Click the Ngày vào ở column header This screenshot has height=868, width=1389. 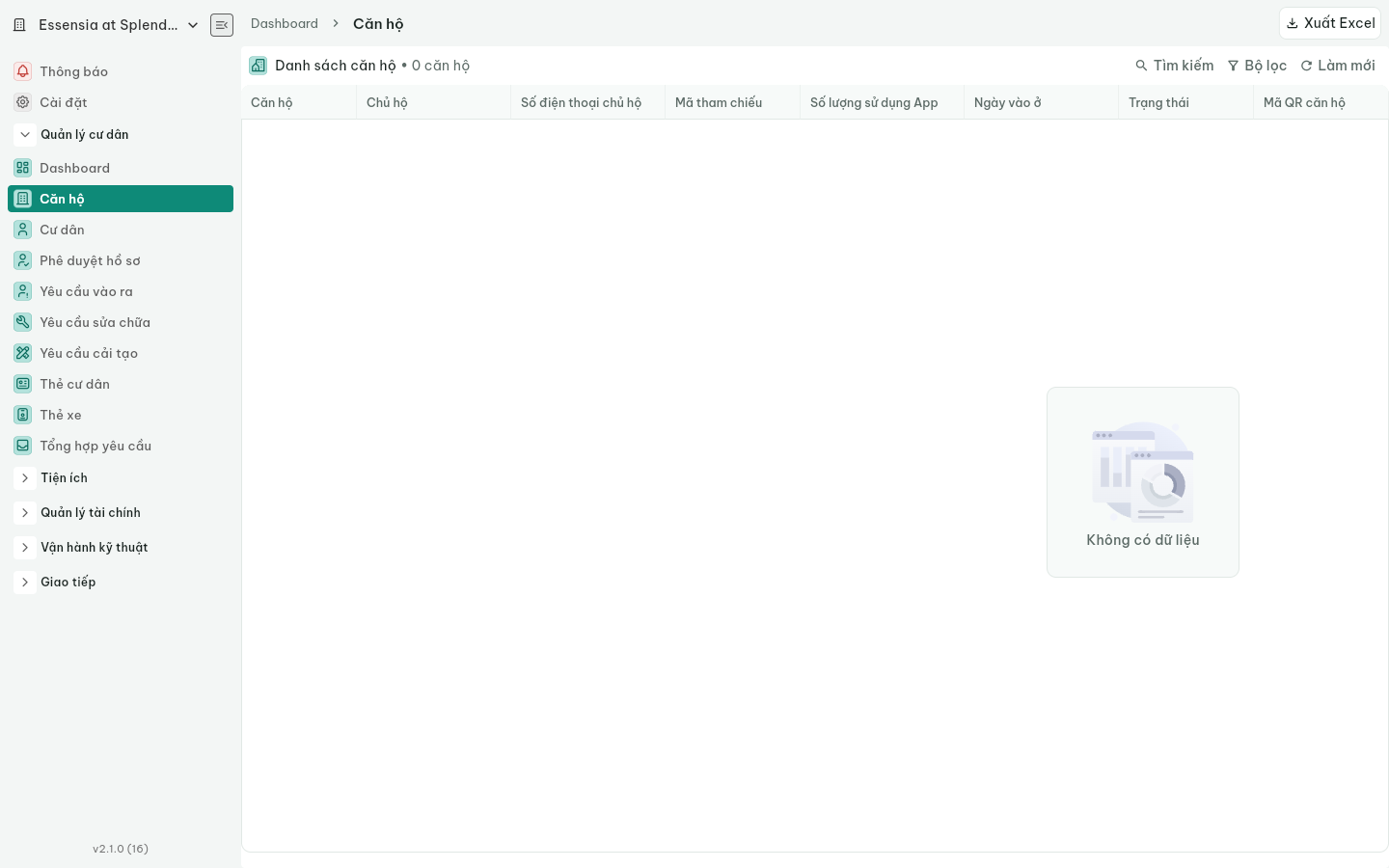tap(1041, 102)
